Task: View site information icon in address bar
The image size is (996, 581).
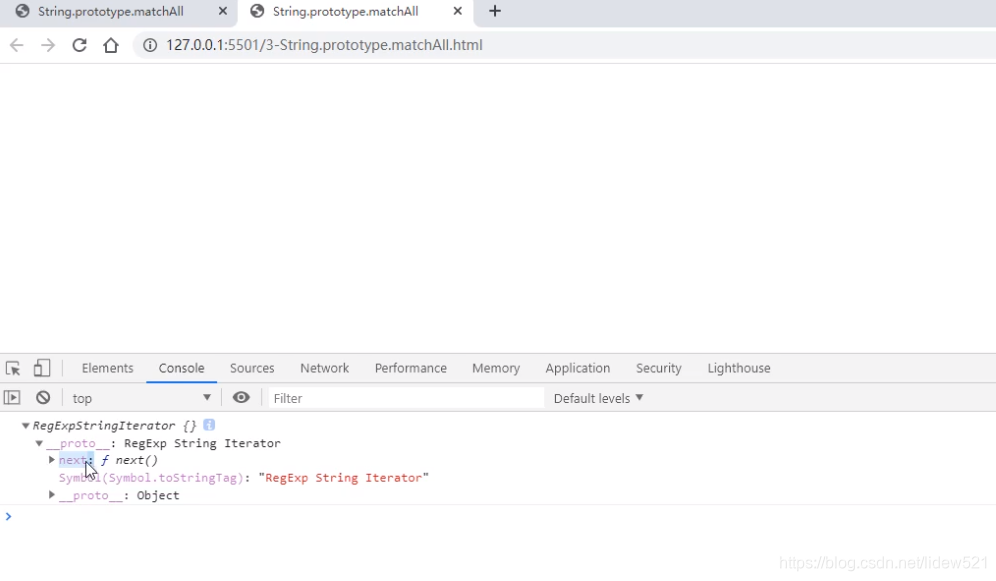Action: [150, 45]
